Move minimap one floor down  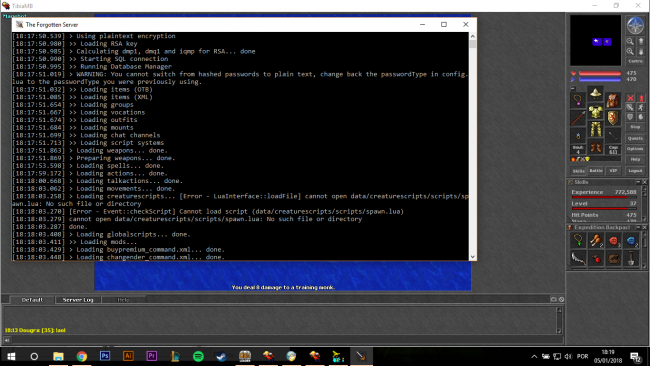pyautogui.click(x=641, y=51)
